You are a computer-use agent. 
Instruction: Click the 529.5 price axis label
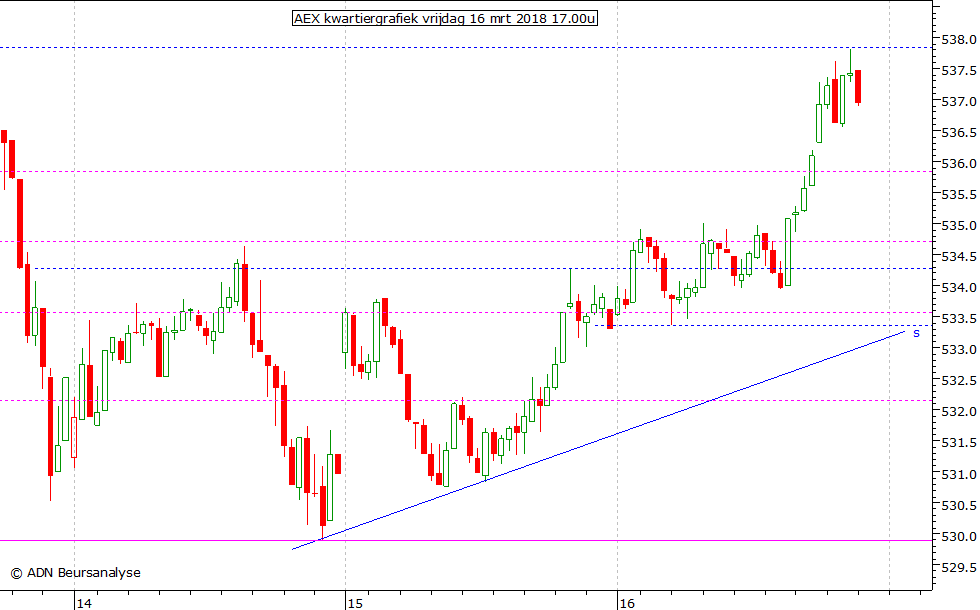959,568
